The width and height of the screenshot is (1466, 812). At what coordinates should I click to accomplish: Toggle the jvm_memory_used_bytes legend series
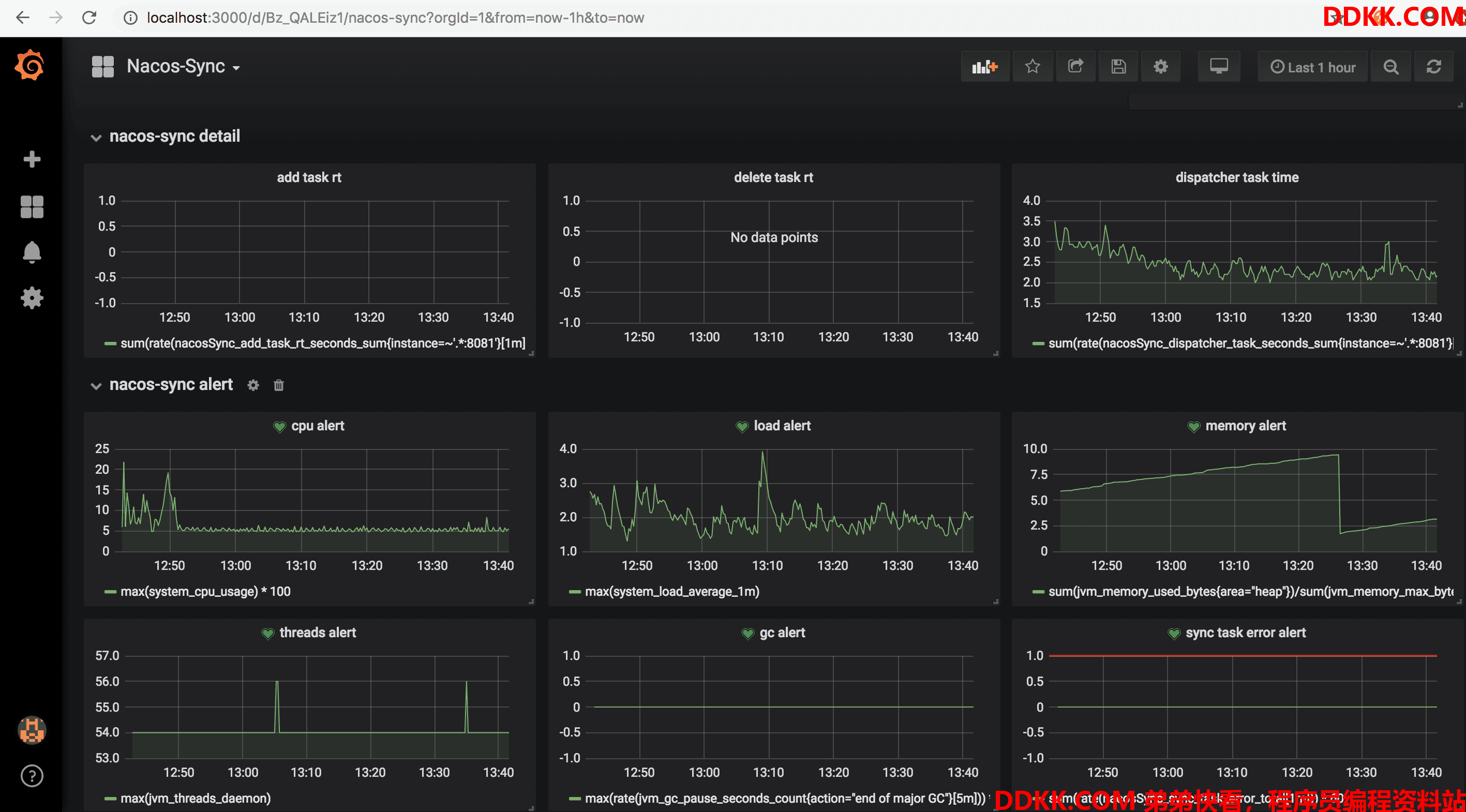(x=1250, y=592)
